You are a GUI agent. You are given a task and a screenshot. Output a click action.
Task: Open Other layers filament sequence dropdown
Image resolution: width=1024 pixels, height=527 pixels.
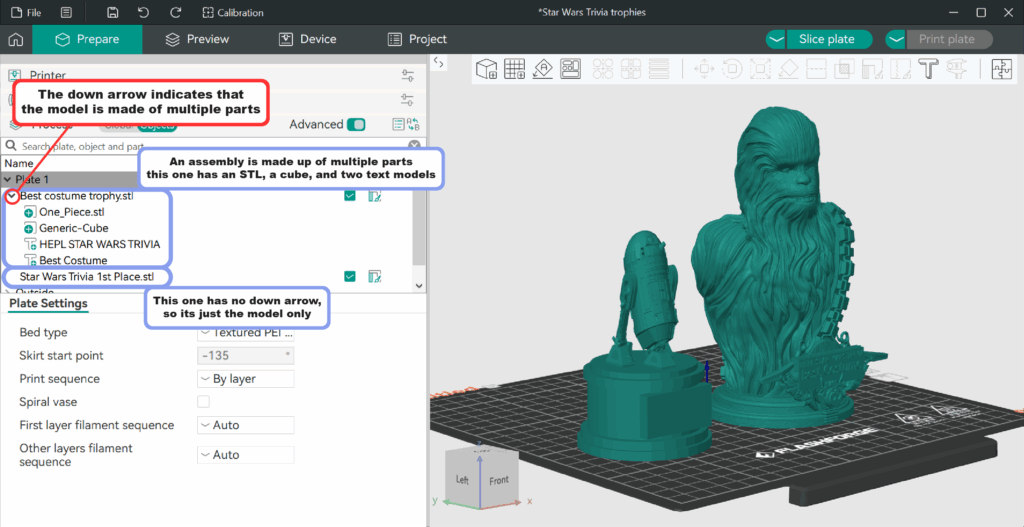point(246,455)
